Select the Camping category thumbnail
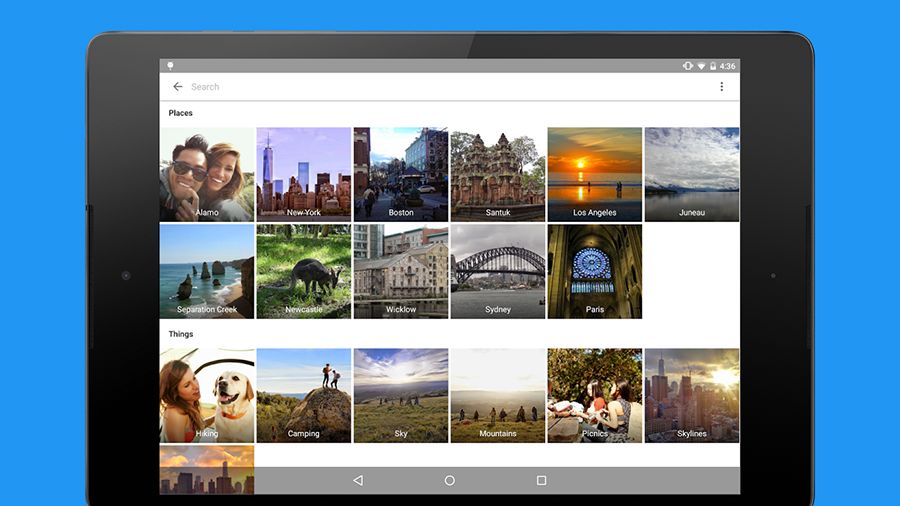 [304, 395]
